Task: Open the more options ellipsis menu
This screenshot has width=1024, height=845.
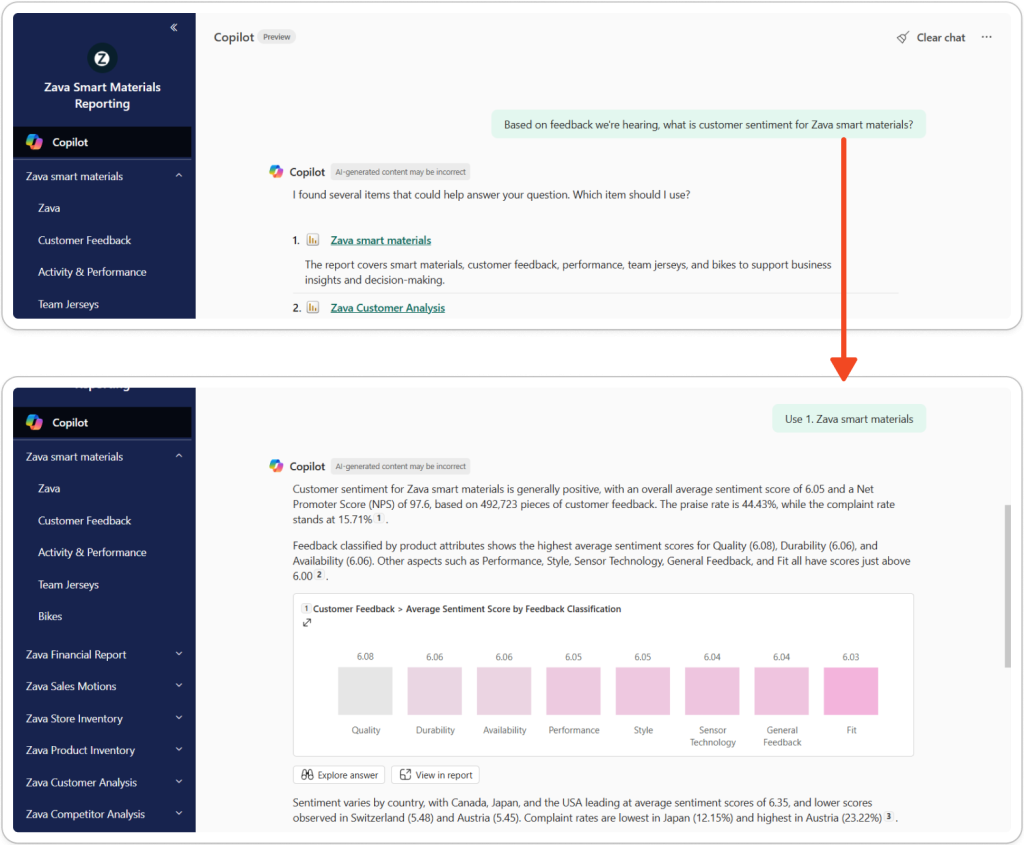Action: [x=986, y=38]
